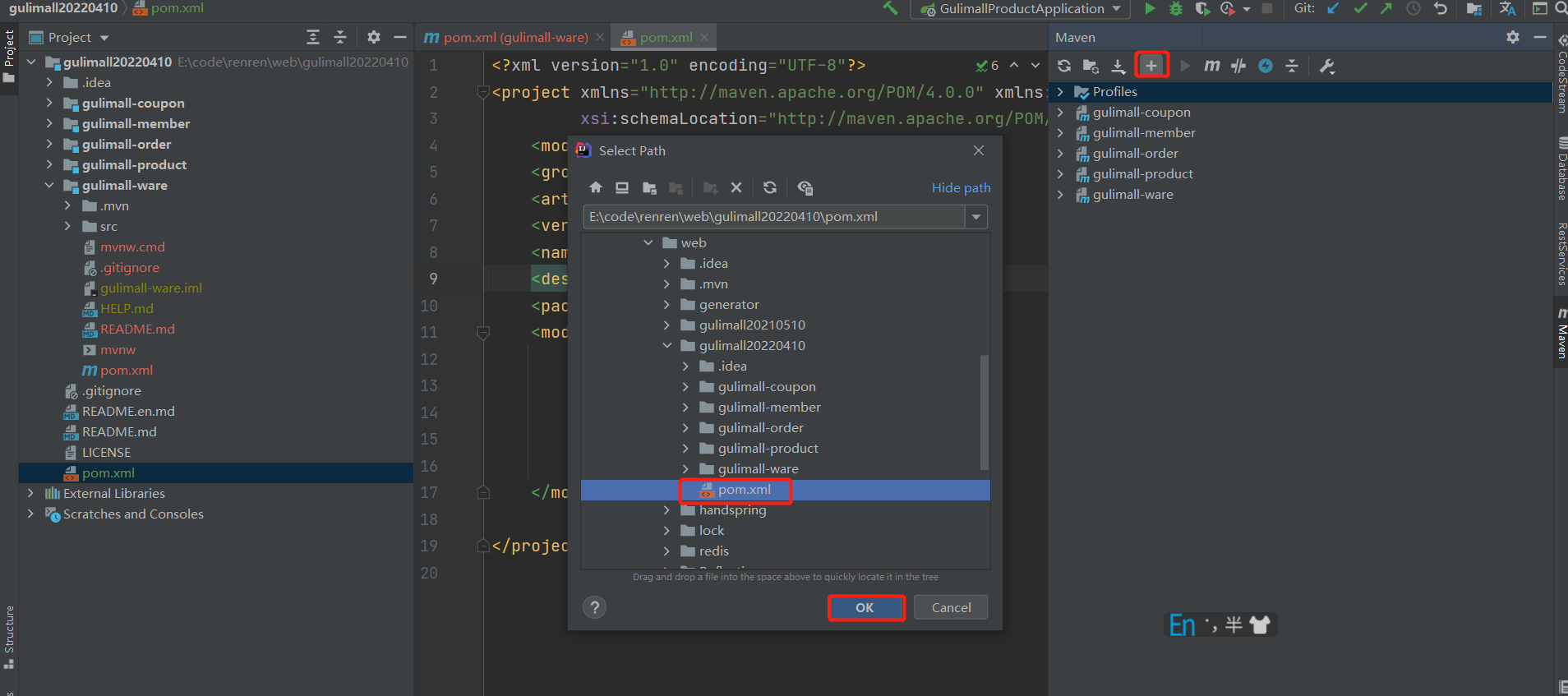This screenshot has height=696, width=1568.
Task: Toggle skip tests mode in Maven
Action: tap(1266, 66)
